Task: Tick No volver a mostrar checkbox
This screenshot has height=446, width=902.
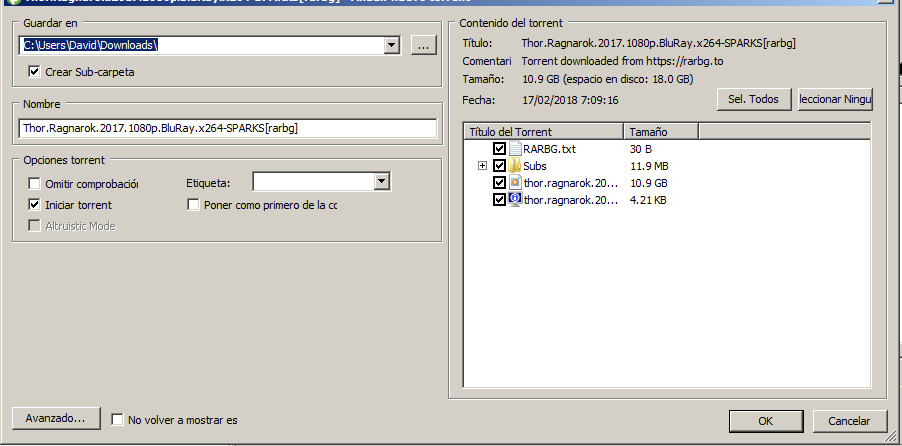Action: click(x=117, y=420)
